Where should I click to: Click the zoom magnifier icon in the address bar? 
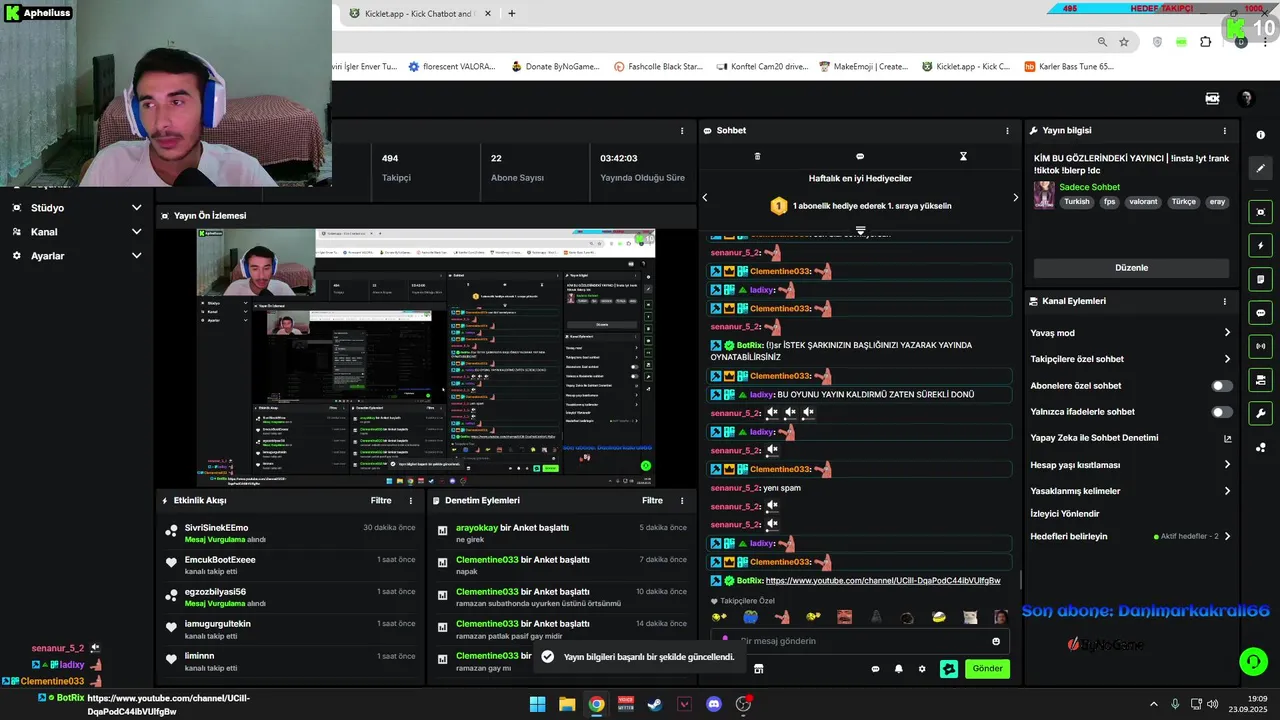[x=1102, y=42]
